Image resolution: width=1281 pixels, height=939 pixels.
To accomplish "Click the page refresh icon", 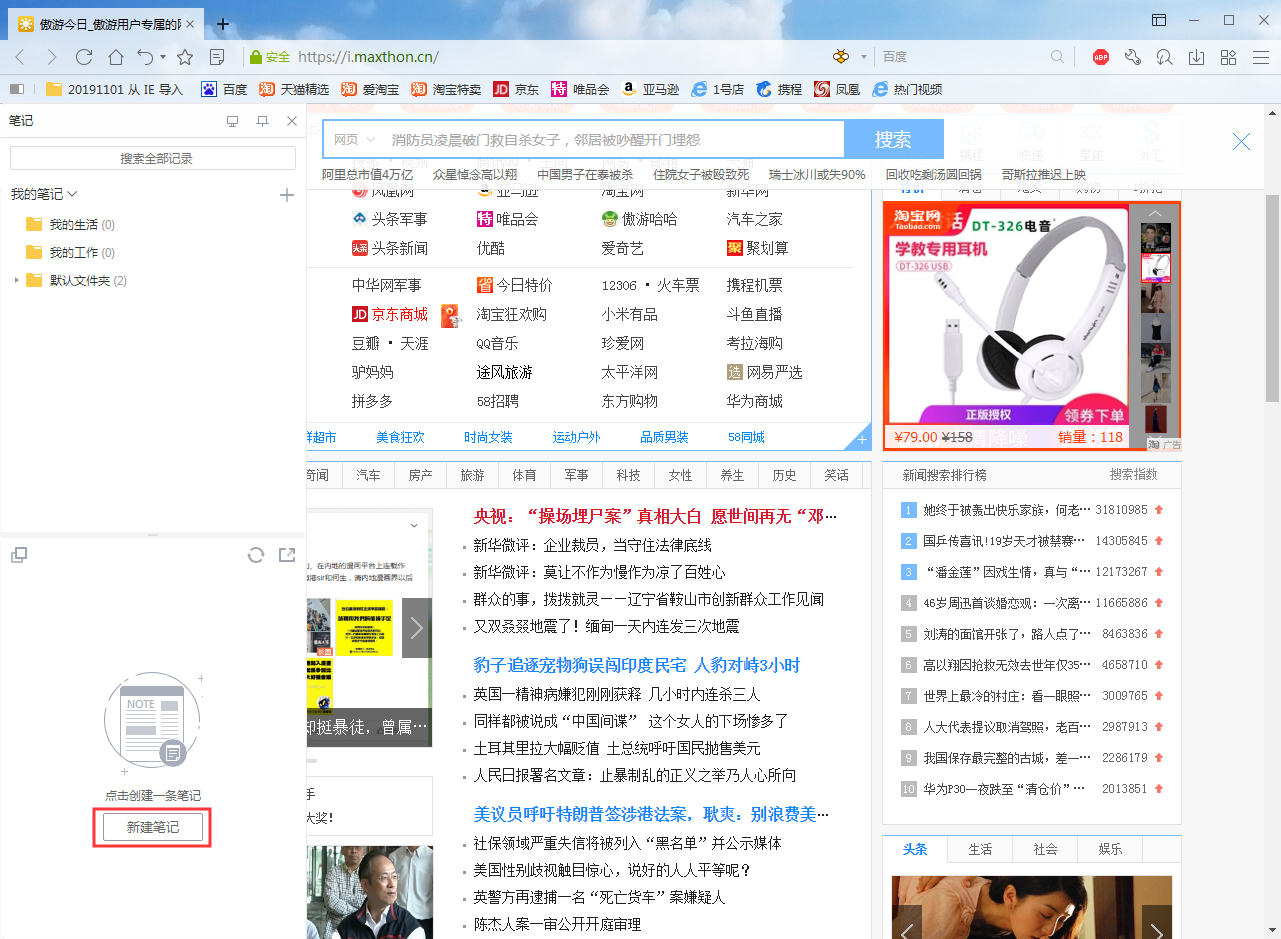I will pyautogui.click(x=84, y=57).
